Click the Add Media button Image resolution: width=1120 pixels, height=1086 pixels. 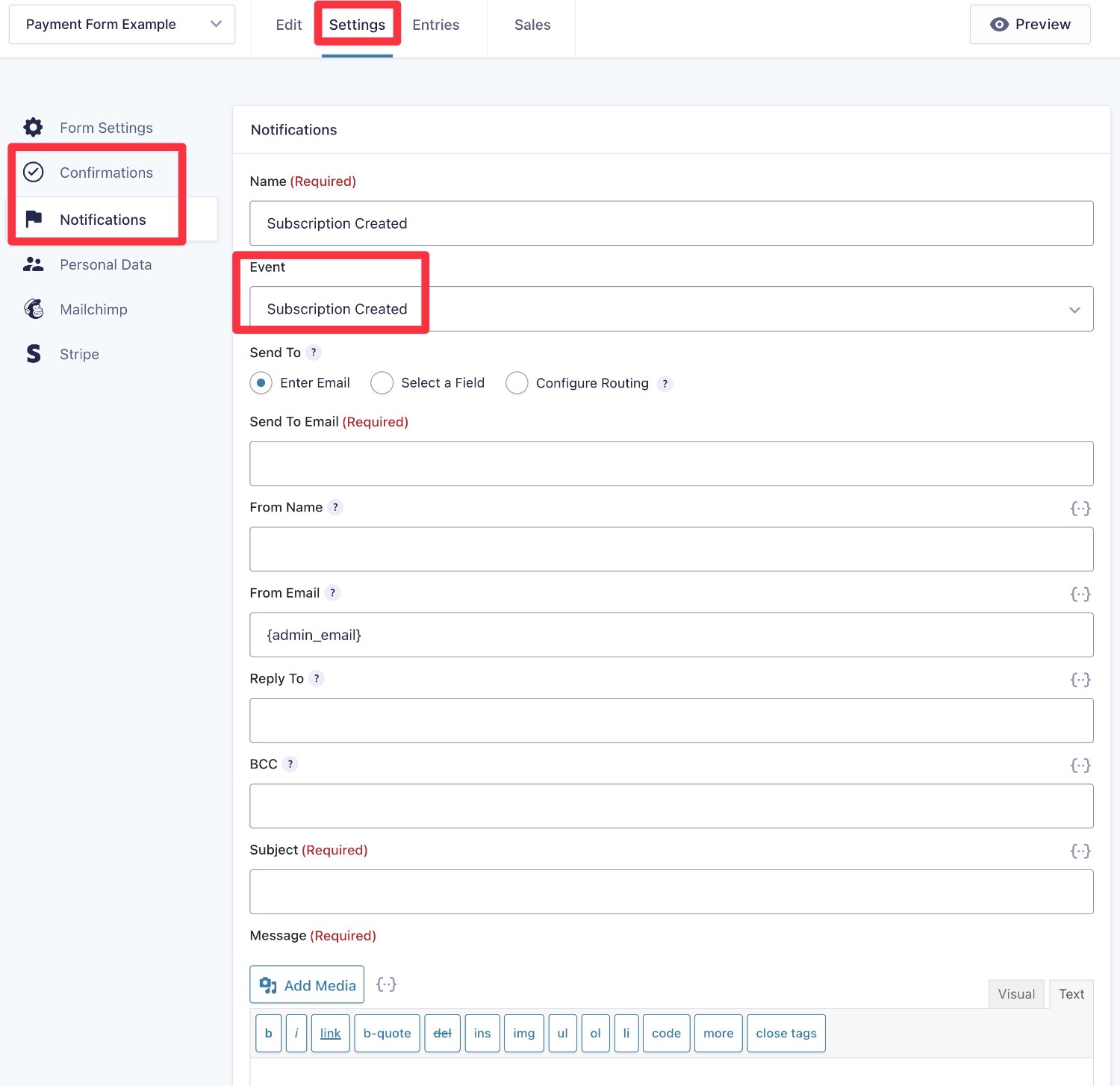tap(306, 984)
